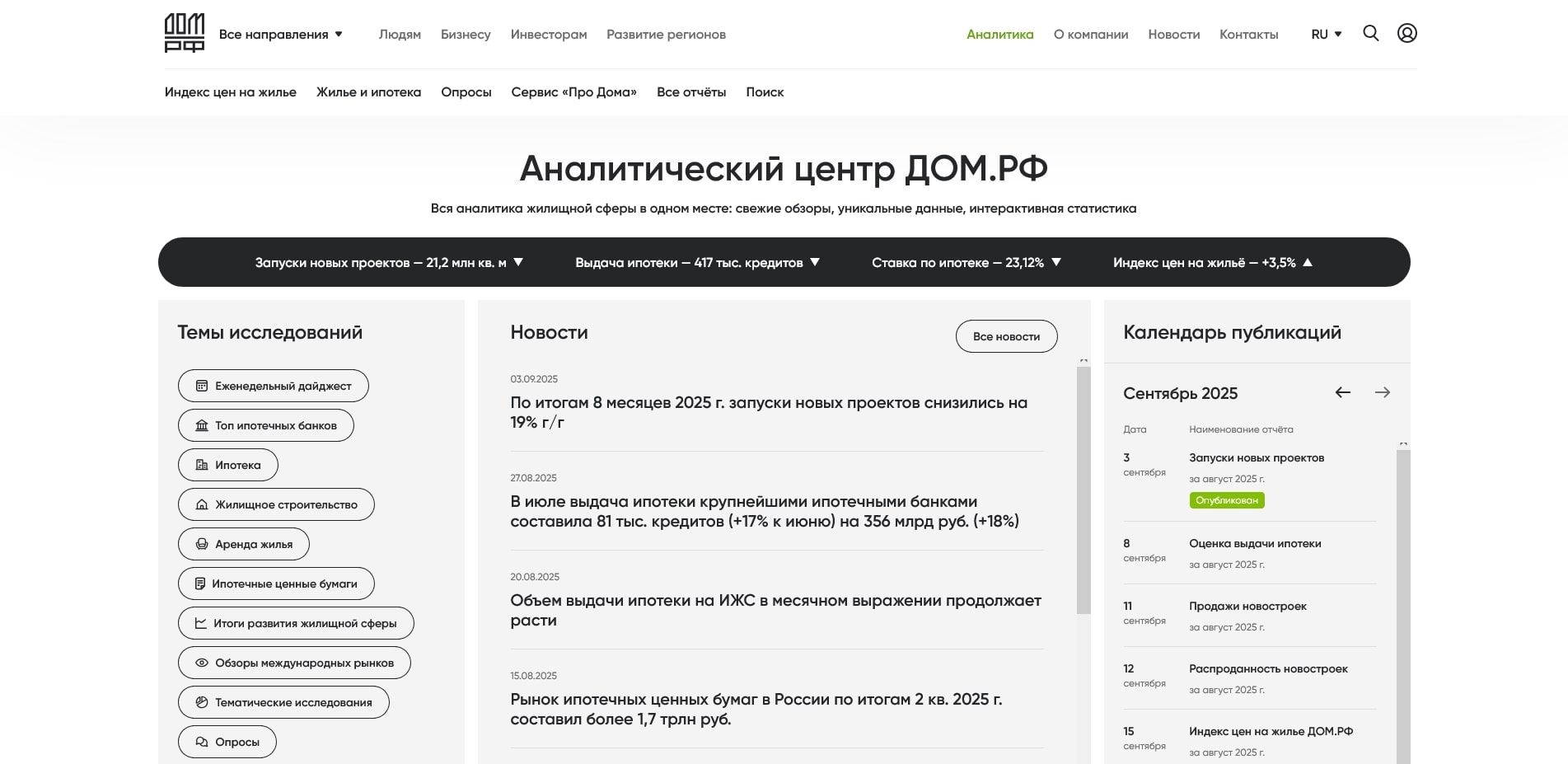Viewport: 1568px width, 764px height.
Task: Open the user profile icon
Action: click(x=1407, y=34)
